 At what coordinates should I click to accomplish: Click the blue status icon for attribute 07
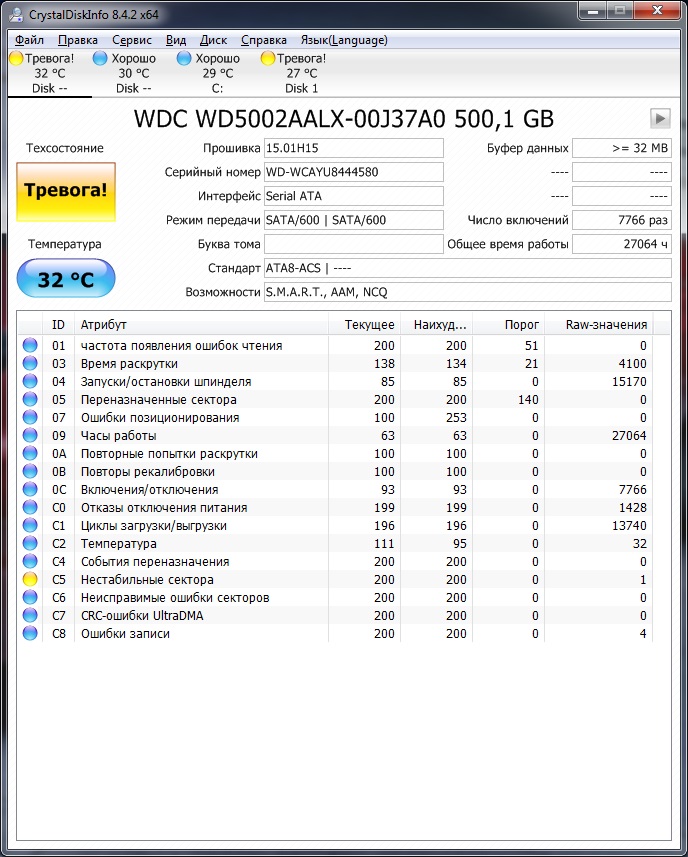30,418
